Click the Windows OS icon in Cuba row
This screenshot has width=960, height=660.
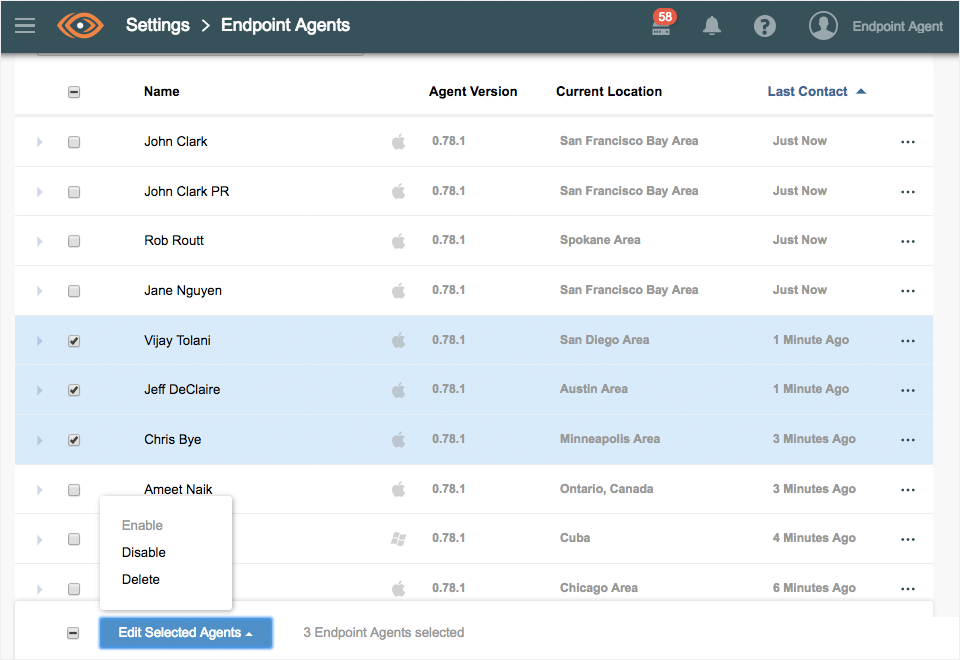coord(398,539)
